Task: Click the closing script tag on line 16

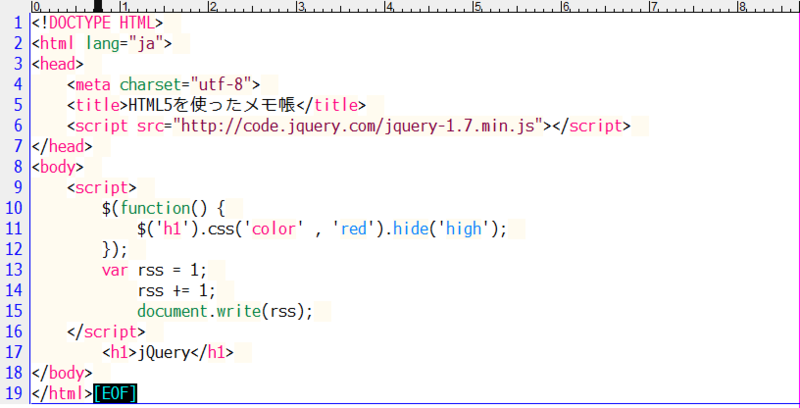Action: click(x=106, y=332)
